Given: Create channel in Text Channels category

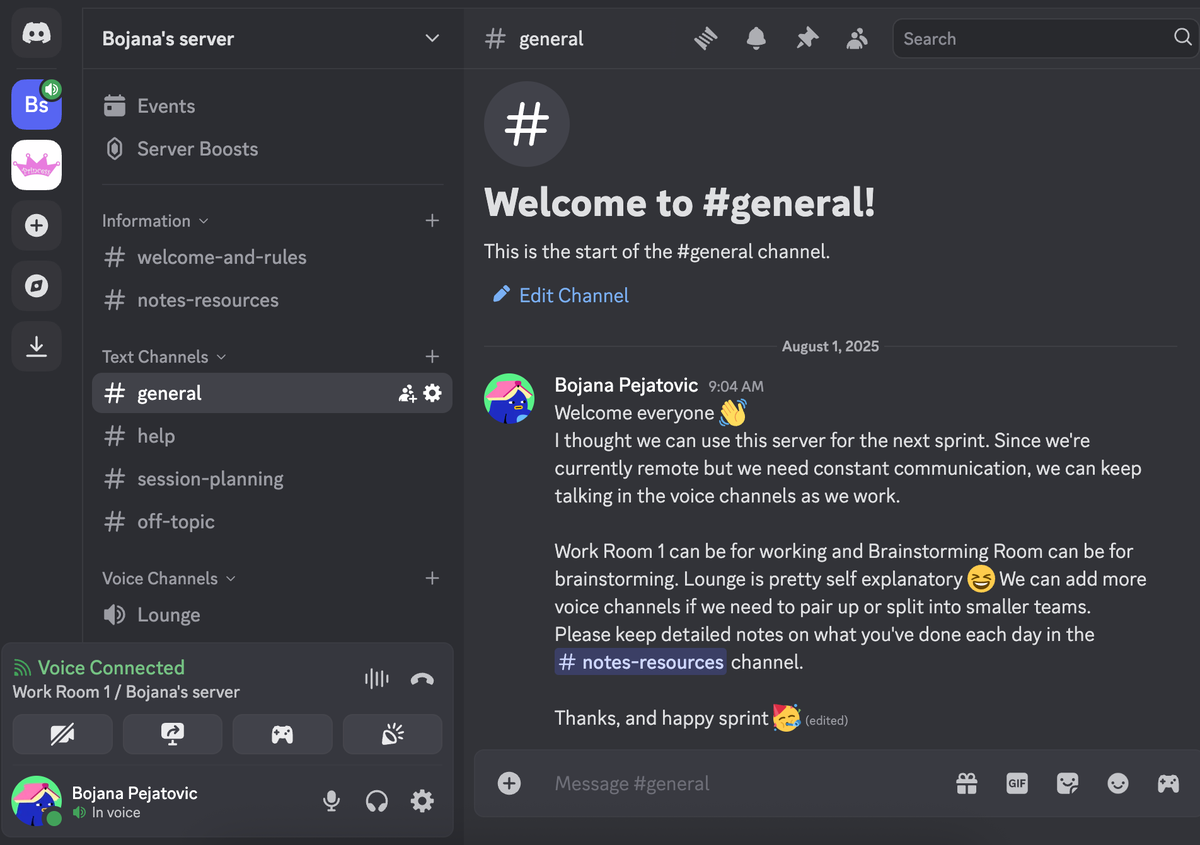Looking at the screenshot, I should (x=432, y=356).
